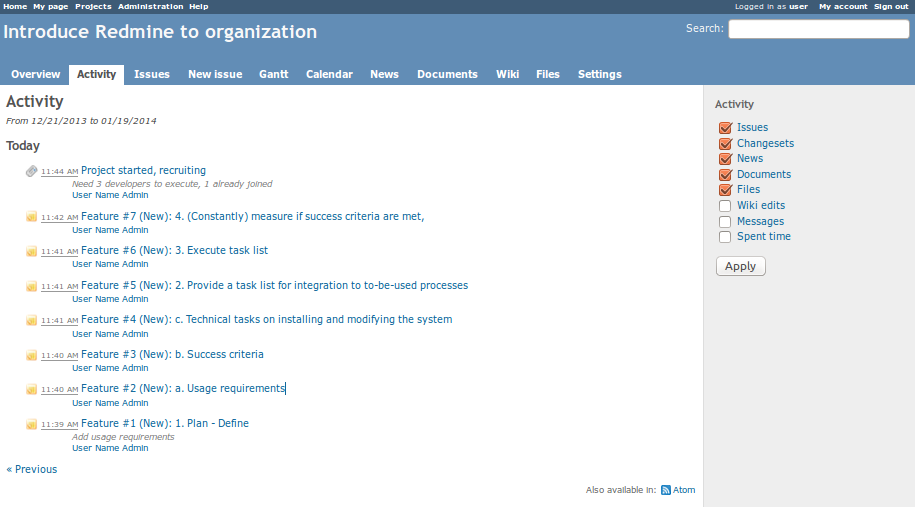The image size is (921, 507).
Task: Click the Search input field
Action: coord(818,29)
